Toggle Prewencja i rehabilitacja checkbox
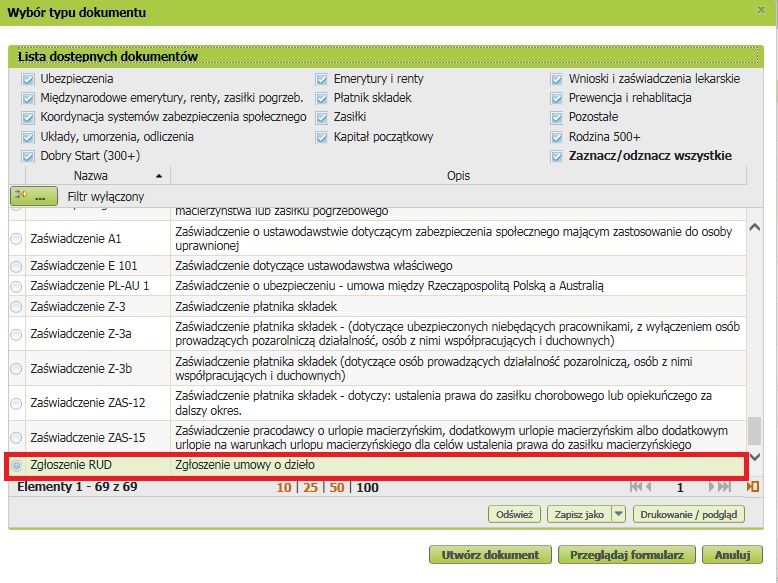 557,98
